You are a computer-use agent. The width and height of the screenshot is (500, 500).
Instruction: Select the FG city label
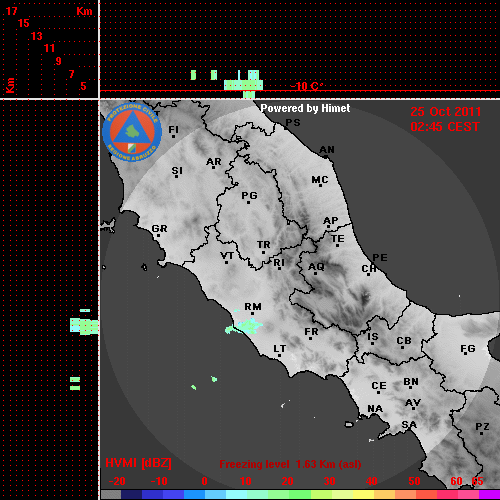click(468, 349)
